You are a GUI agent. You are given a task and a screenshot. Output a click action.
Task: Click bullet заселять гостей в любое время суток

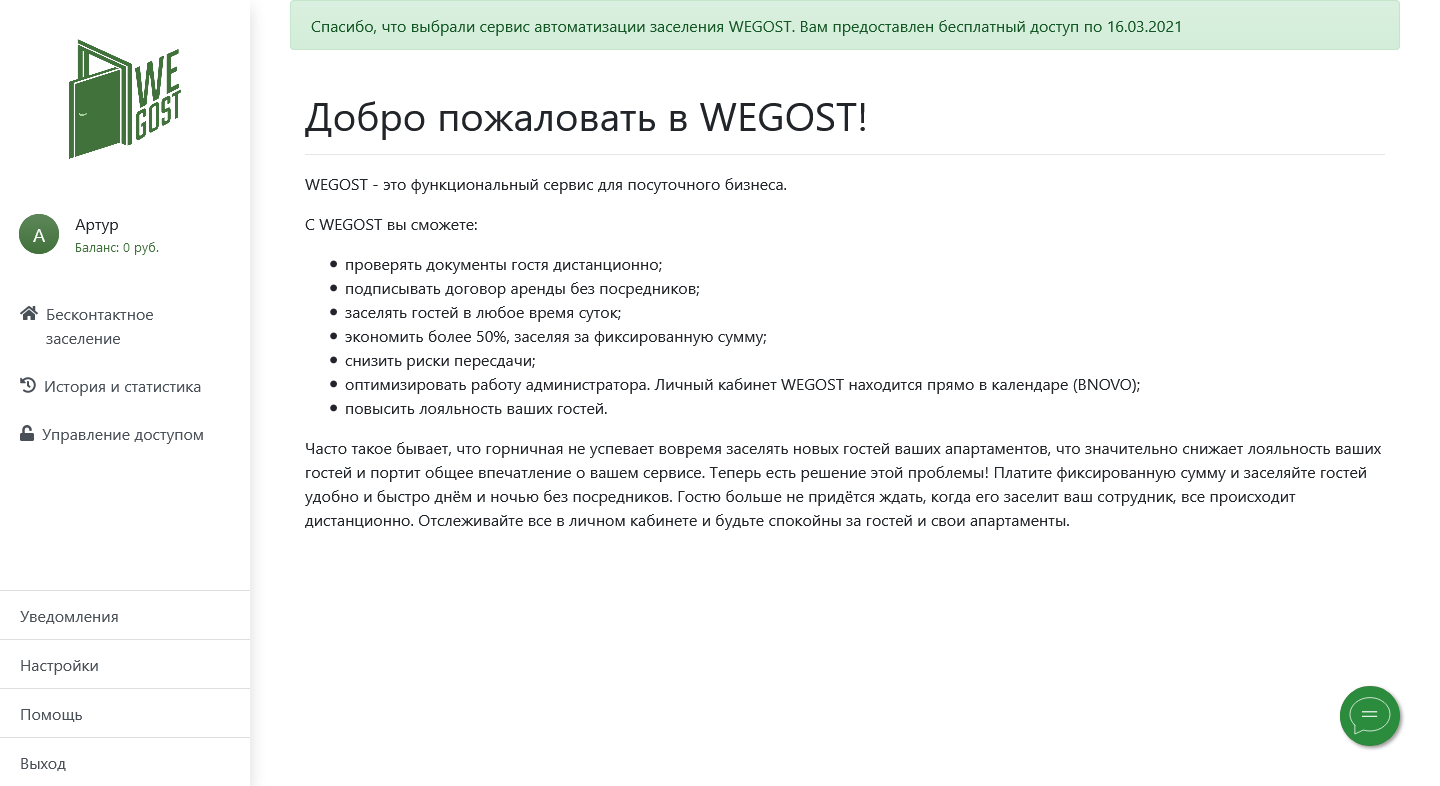click(x=483, y=313)
